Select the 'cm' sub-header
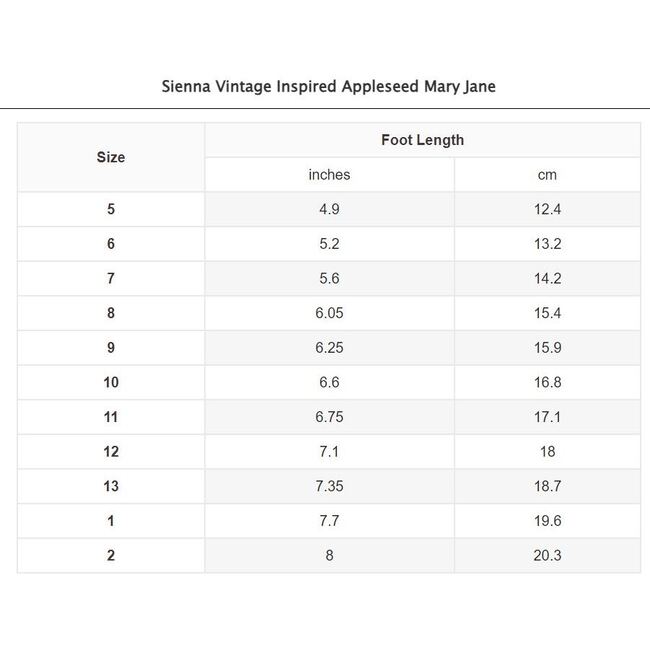 pyautogui.click(x=547, y=175)
